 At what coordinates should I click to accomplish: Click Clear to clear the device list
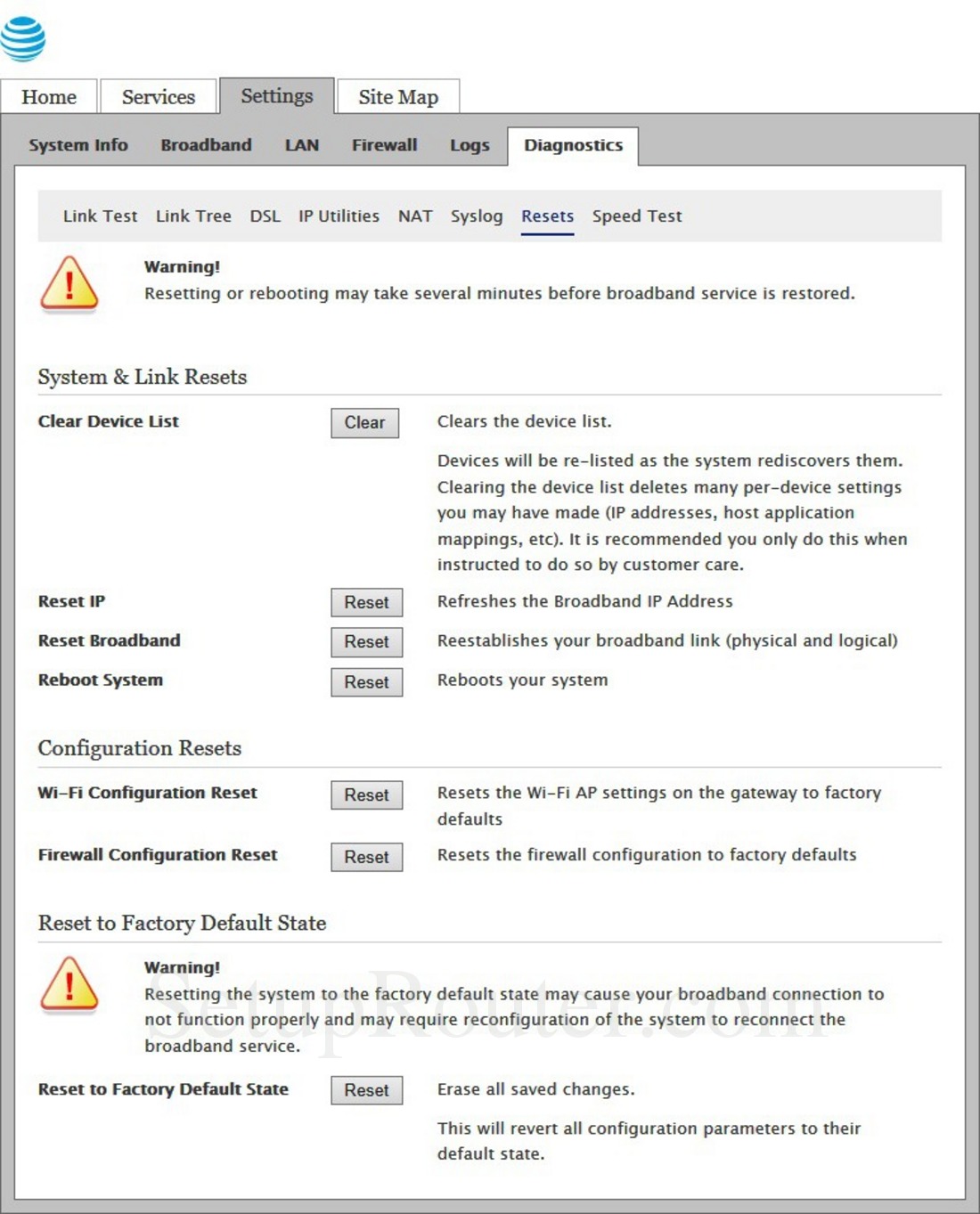point(364,422)
